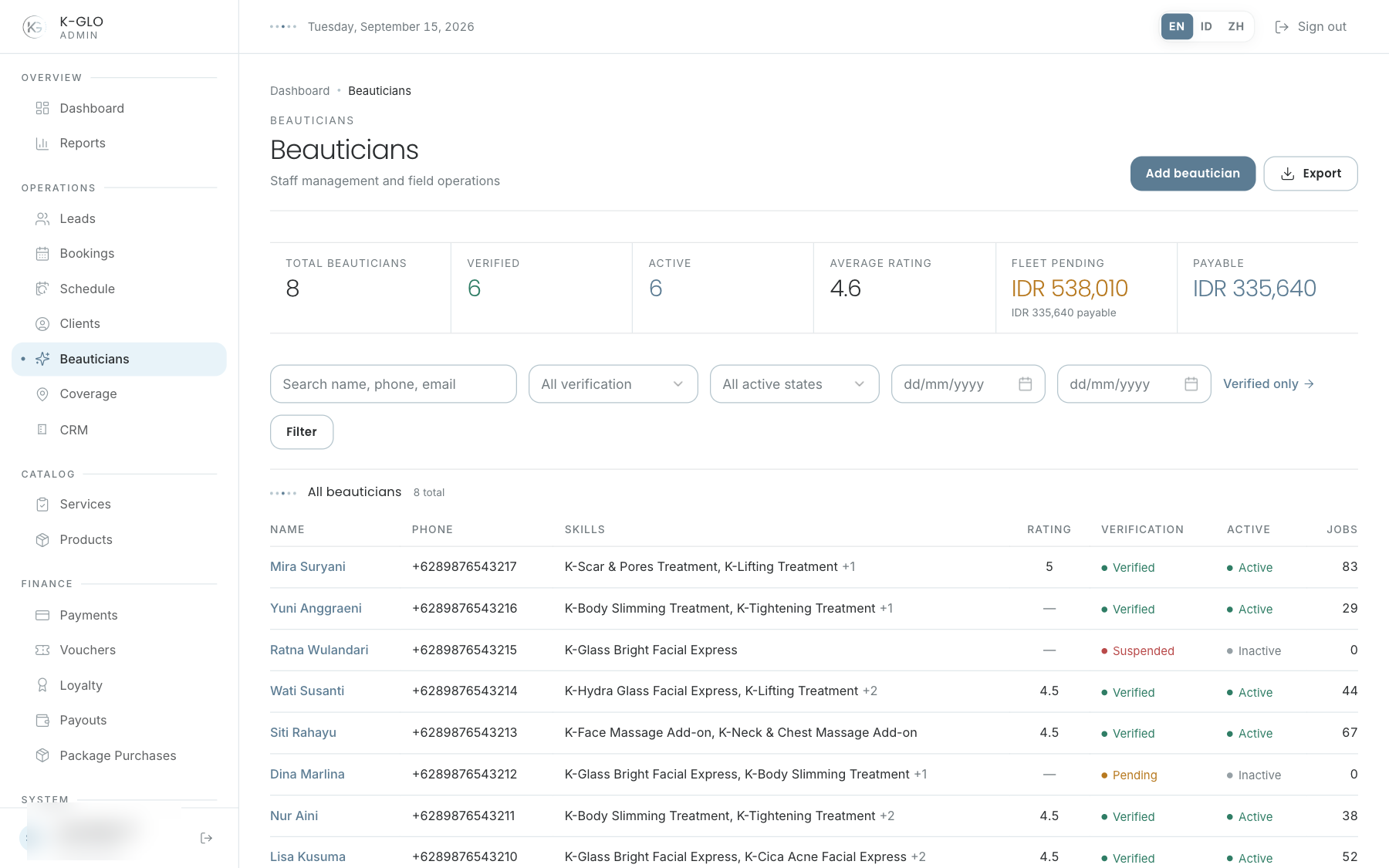
Task: Click the logout icon beside profile
Action: point(206,838)
